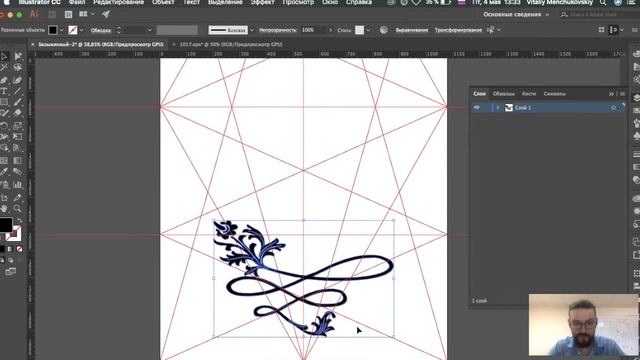
Task: Select the Shape Builder tool
Action: point(4,148)
